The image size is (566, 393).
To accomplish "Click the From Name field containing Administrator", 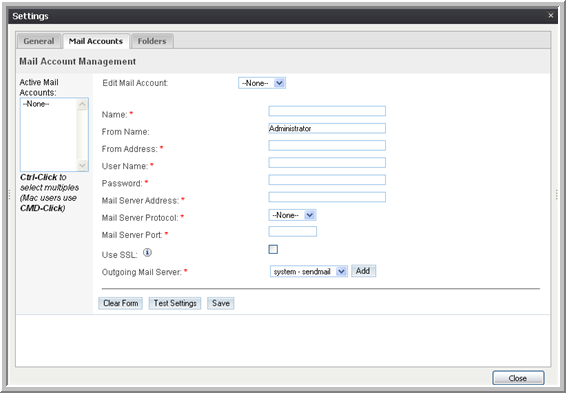I will click(327, 128).
